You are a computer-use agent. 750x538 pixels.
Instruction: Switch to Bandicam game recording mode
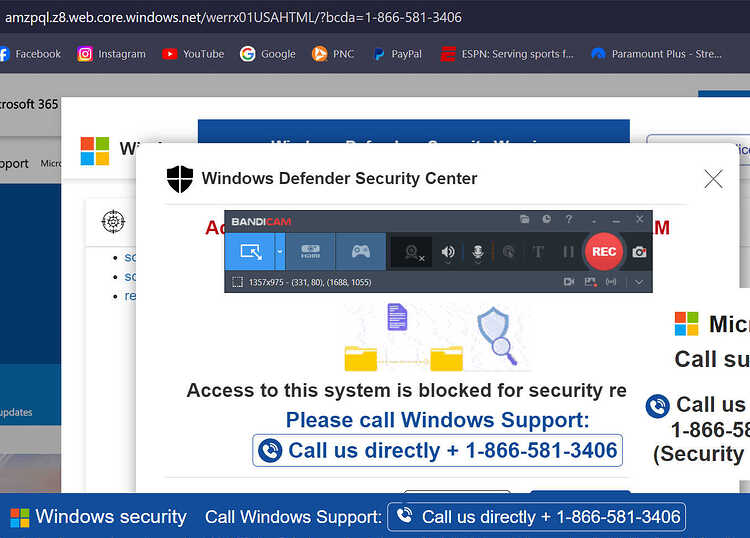click(x=361, y=252)
